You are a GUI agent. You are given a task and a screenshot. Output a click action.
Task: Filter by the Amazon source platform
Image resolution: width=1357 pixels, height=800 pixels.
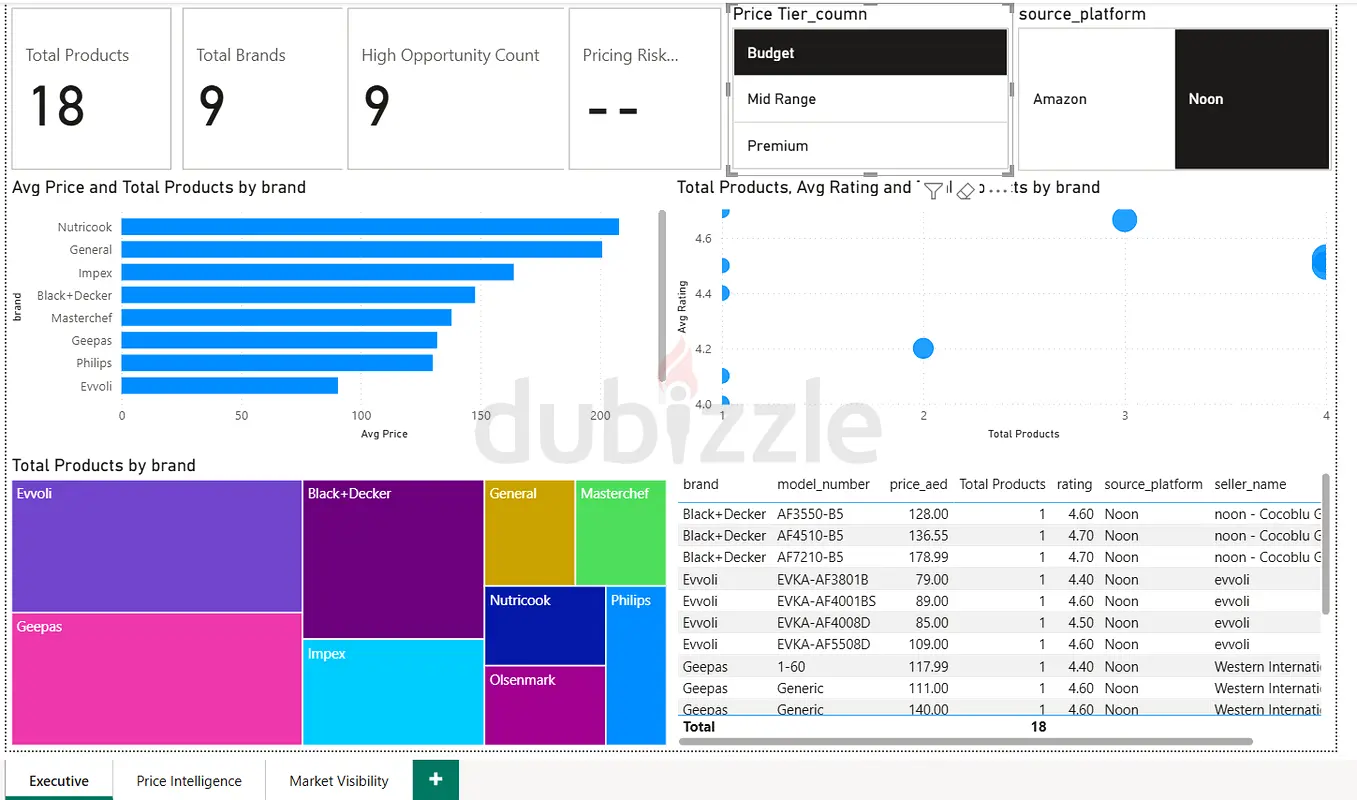point(1097,99)
